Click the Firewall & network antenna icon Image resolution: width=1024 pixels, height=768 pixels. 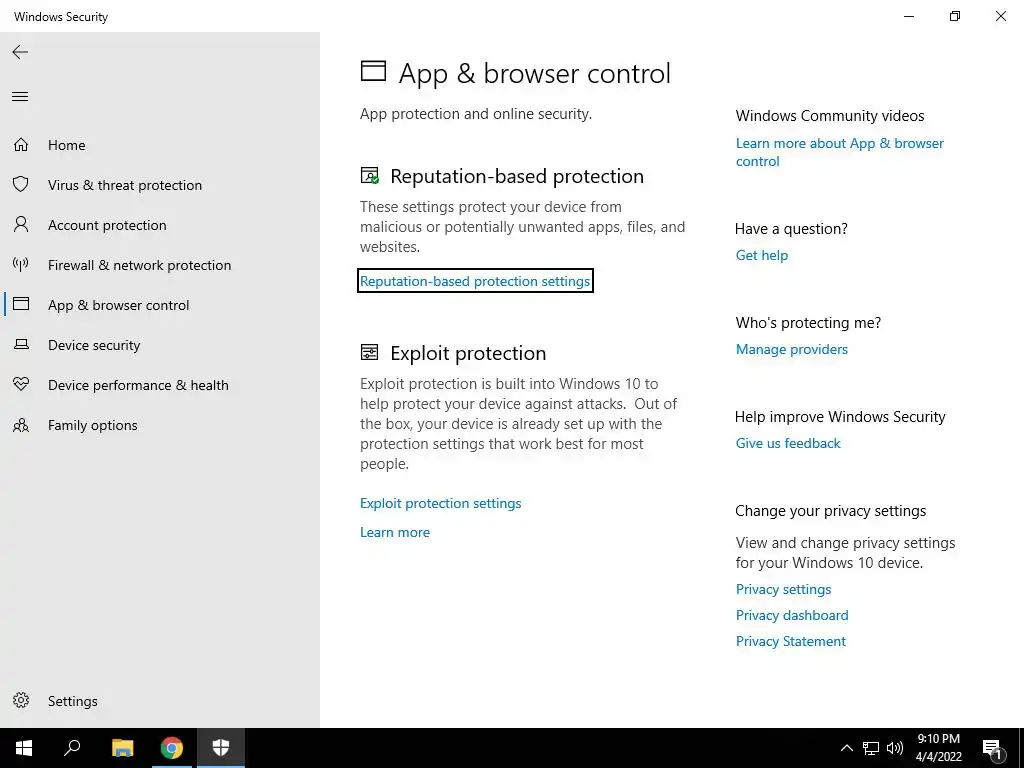click(x=21, y=264)
